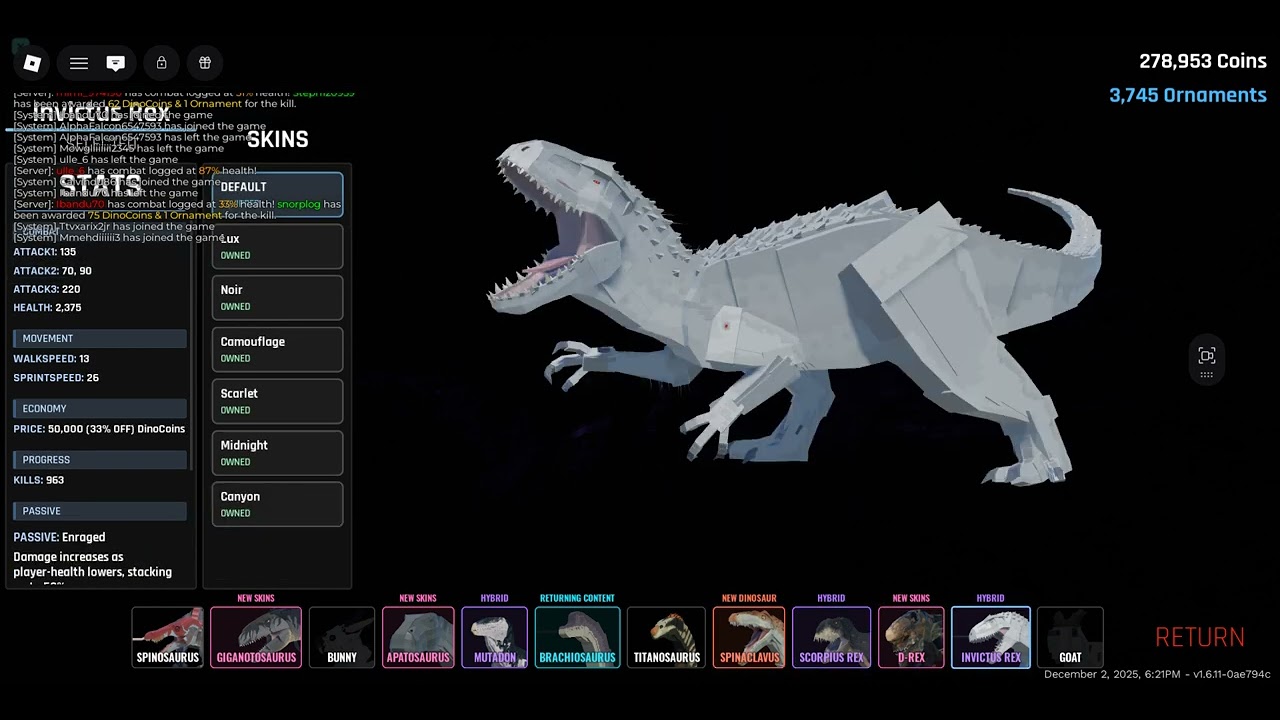1280x720 pixels.
Task: Select the Camouflage skin option
Action: click(277, 350)
